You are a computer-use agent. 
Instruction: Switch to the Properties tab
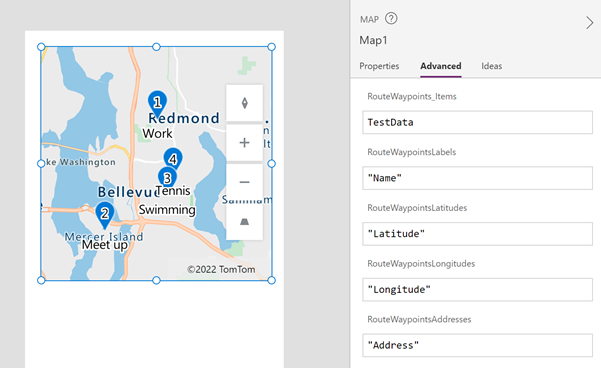379,66
